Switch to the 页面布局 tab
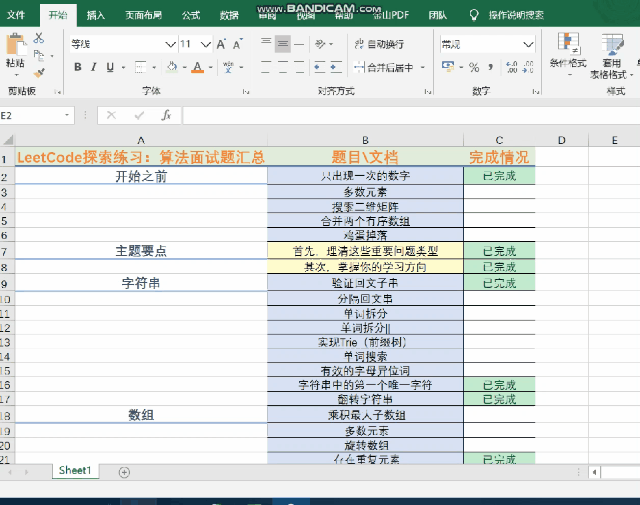 (143, 15)
